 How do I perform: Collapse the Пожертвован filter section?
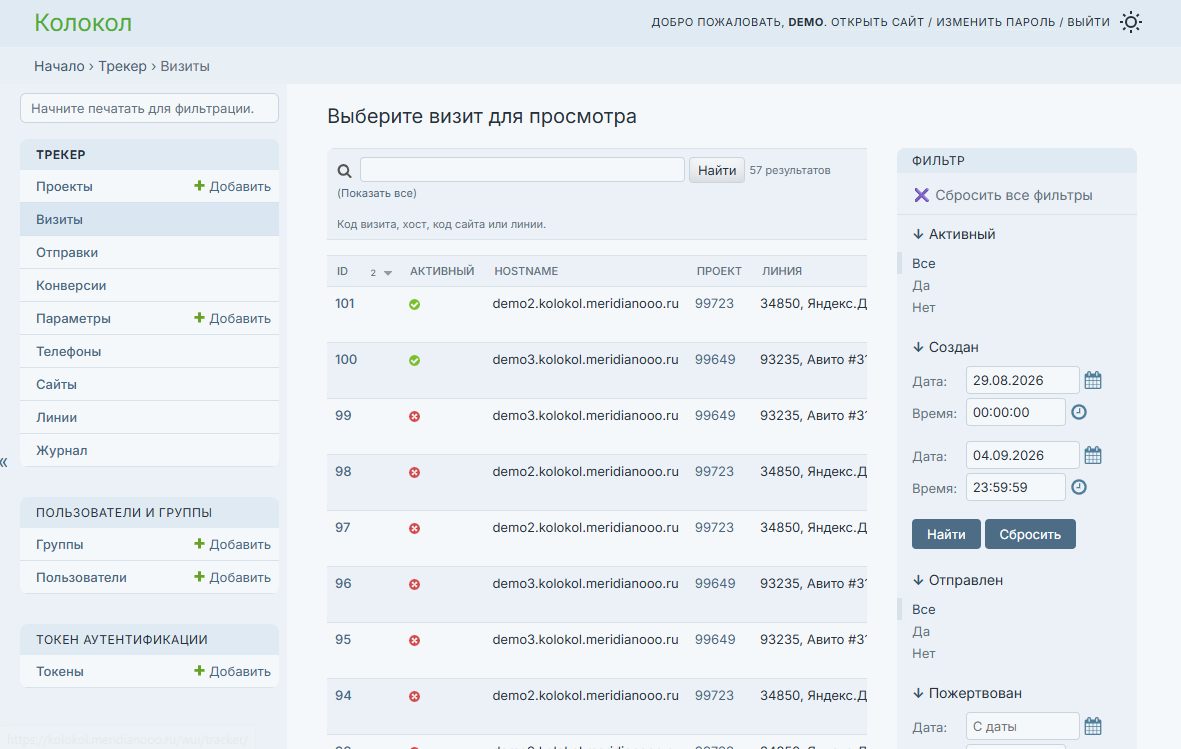coord(967,693)
